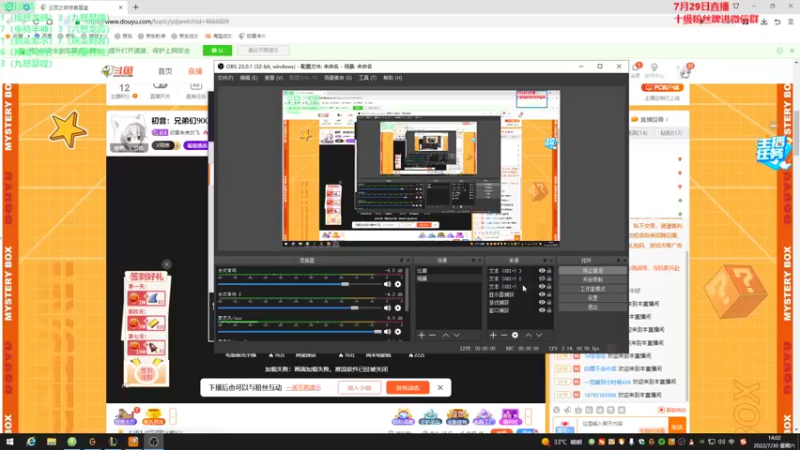Go to 首页 tab on Douyu site
Screen dimensions: 800x450
coord(165,71)
